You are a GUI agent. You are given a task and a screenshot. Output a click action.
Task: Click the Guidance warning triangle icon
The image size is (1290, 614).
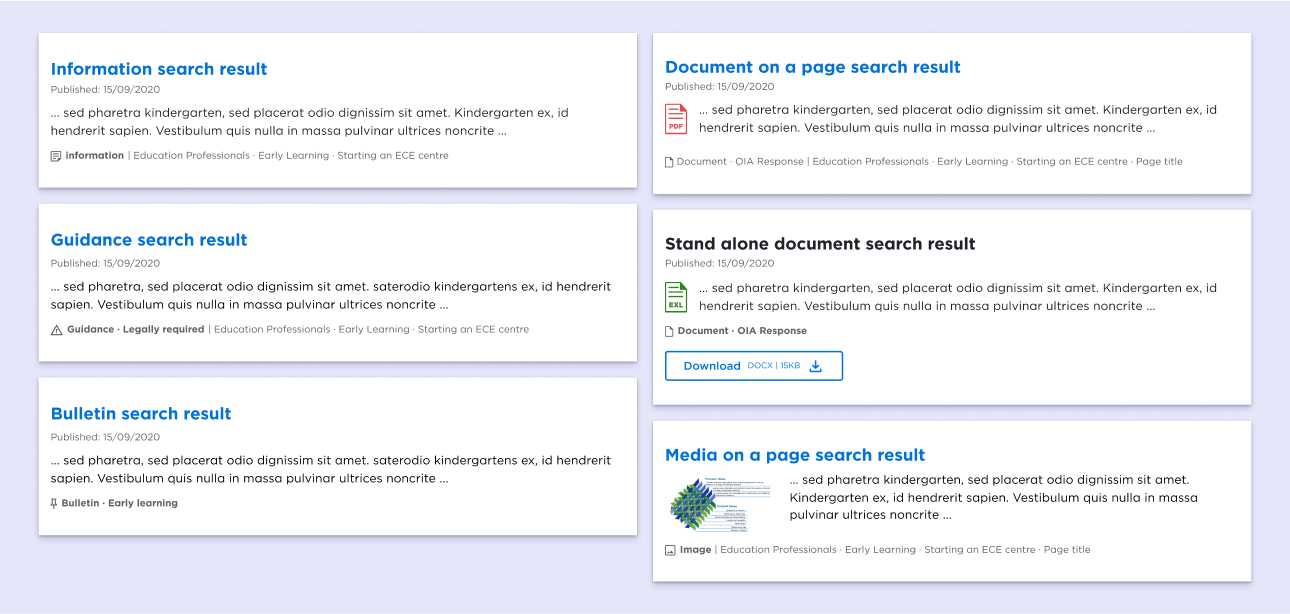[56, 330]
